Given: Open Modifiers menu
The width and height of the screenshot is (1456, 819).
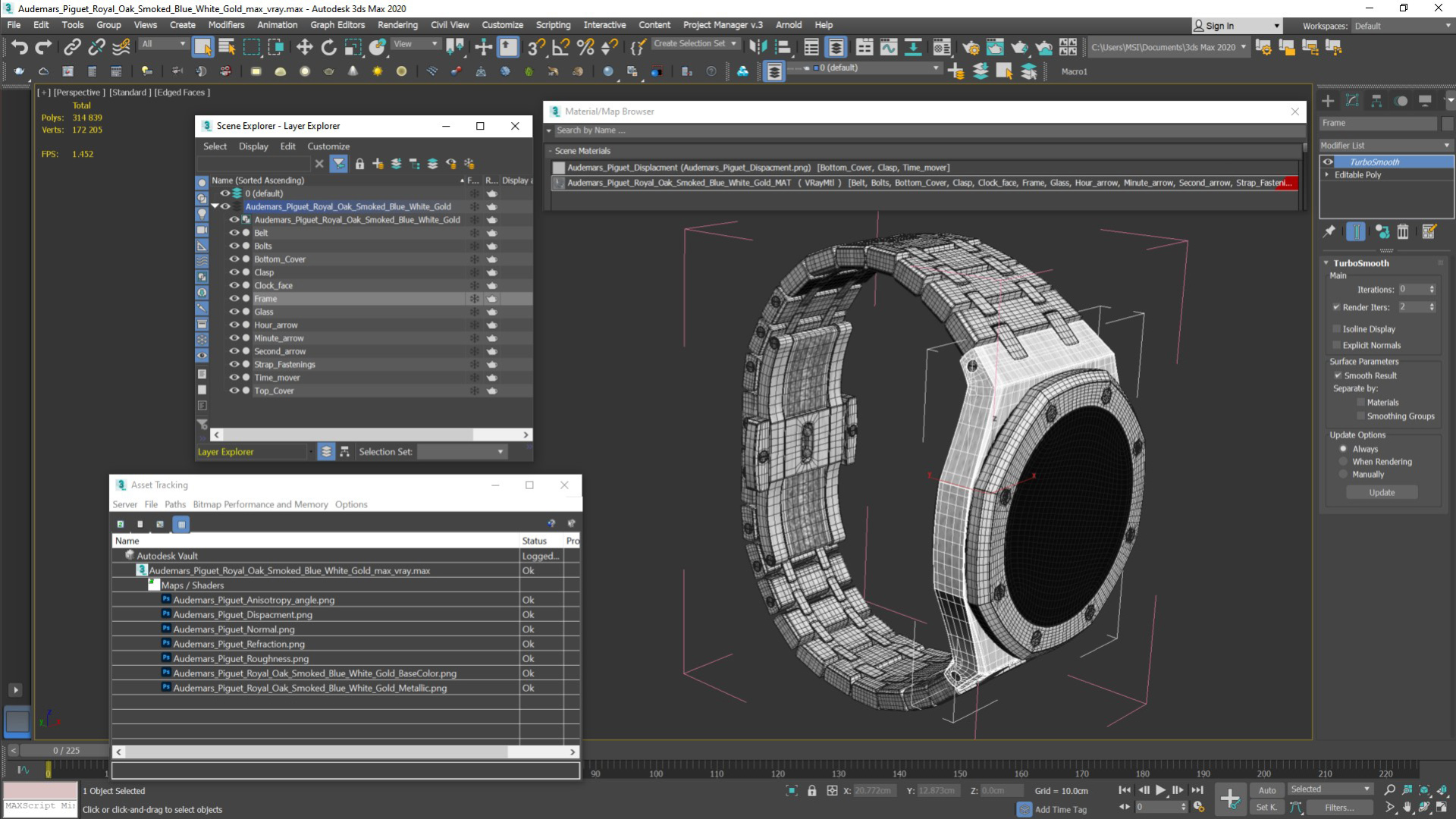Looking at the screenshot, I should tap(226, 25).
